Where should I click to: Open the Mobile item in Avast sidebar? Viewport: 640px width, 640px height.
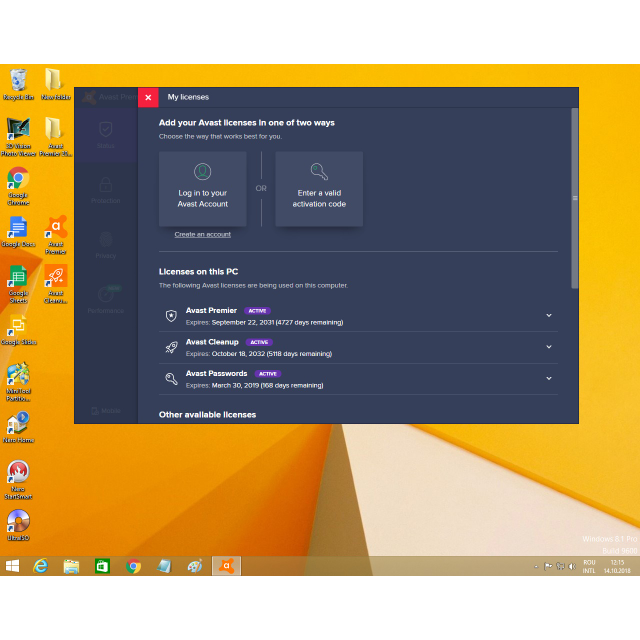(x=106, y=411)
